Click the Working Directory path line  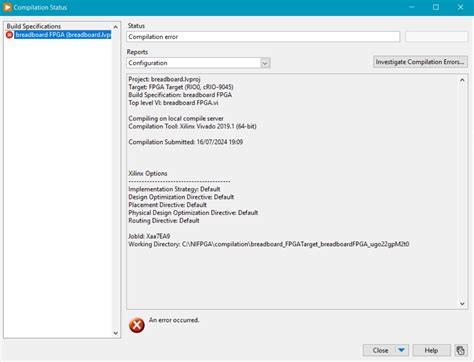[x=269, y=244]
